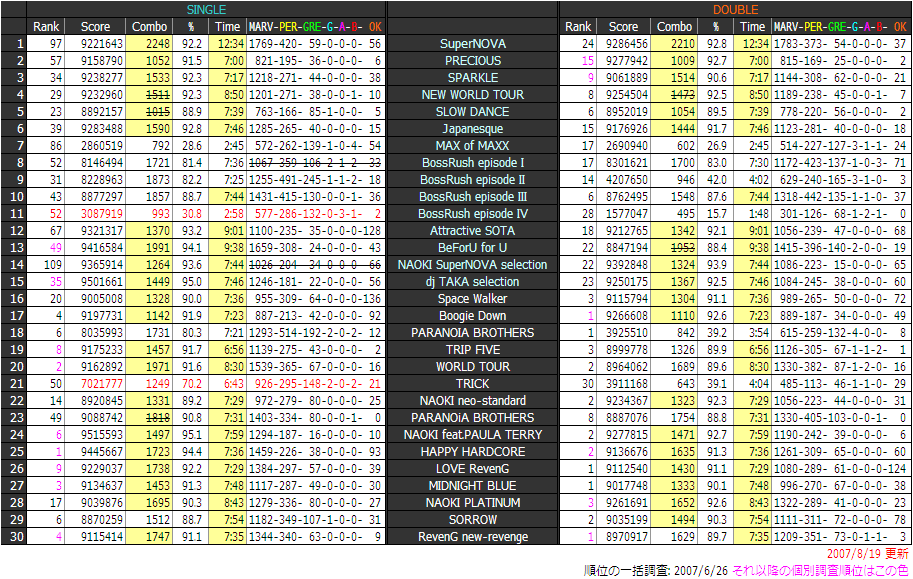The width and height of the screenshot is (913, 579).
Task: Click Boogie Down course name
Action: coord(472,316)
